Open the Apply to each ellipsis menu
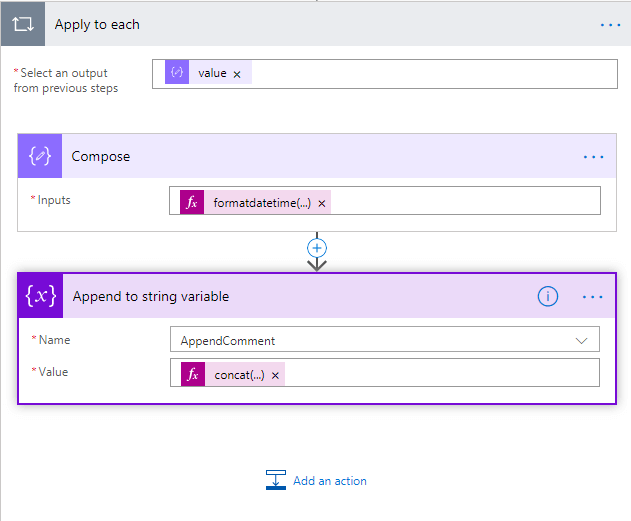The image size is (631, 521). tap(610, 25)
